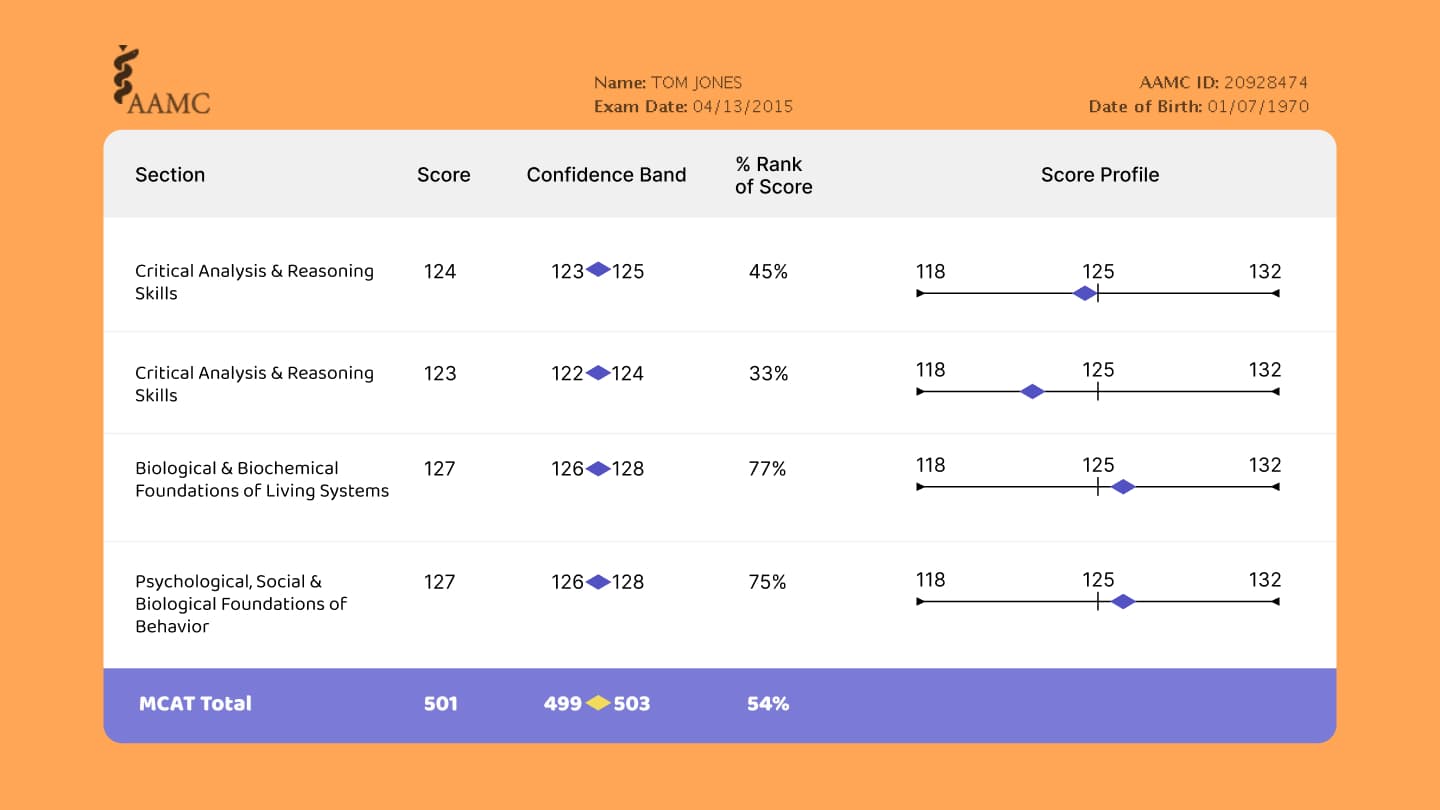This screenshot has width=1440, height=810.
Task: Click the score profile diamond marker in the 77% row
Action: [1123, 487]
